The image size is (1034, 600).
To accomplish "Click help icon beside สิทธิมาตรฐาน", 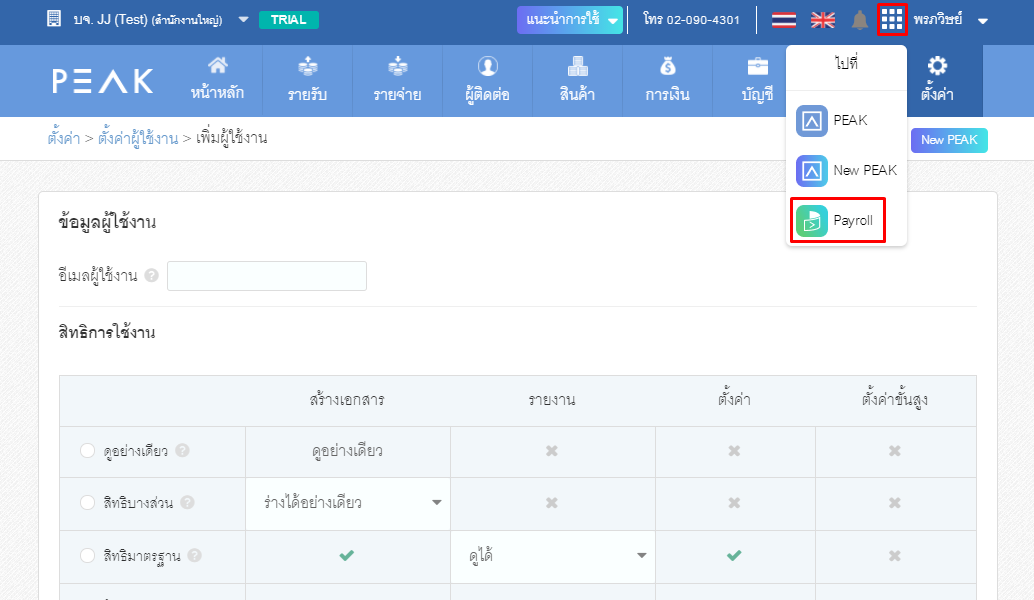I will (195, 555).
